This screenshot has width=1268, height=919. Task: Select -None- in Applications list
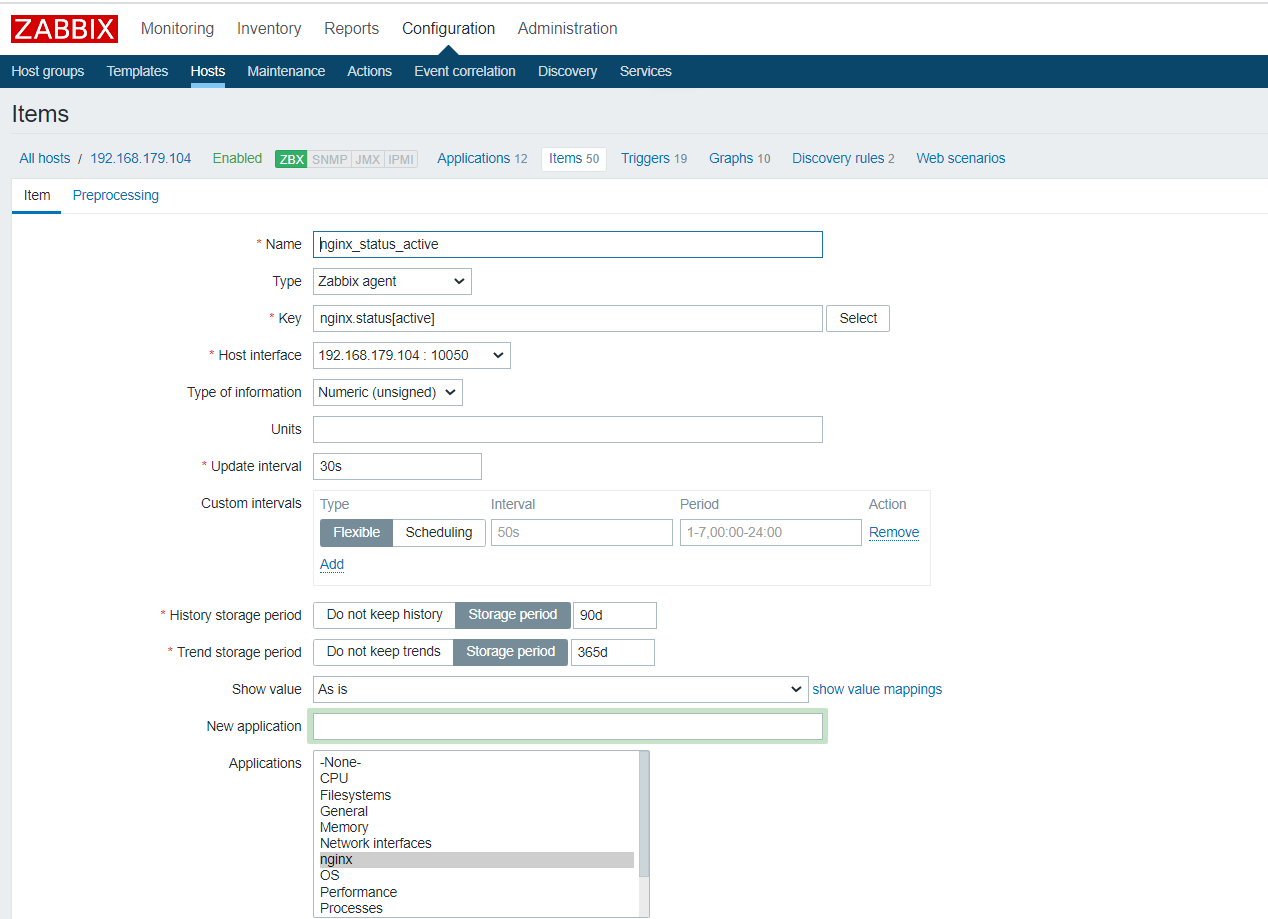(x=477, y=762)
